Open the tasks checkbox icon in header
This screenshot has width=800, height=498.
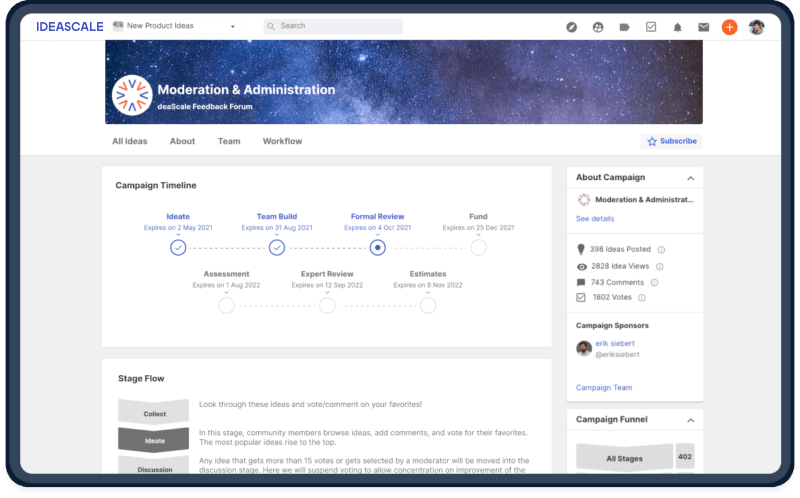(x=651, y=27)
